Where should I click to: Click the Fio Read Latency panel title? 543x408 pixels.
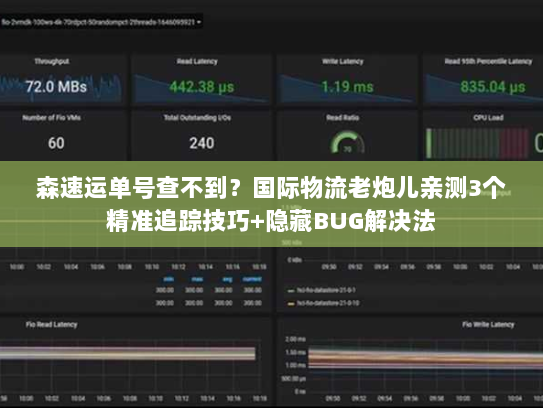pos(51,325)
